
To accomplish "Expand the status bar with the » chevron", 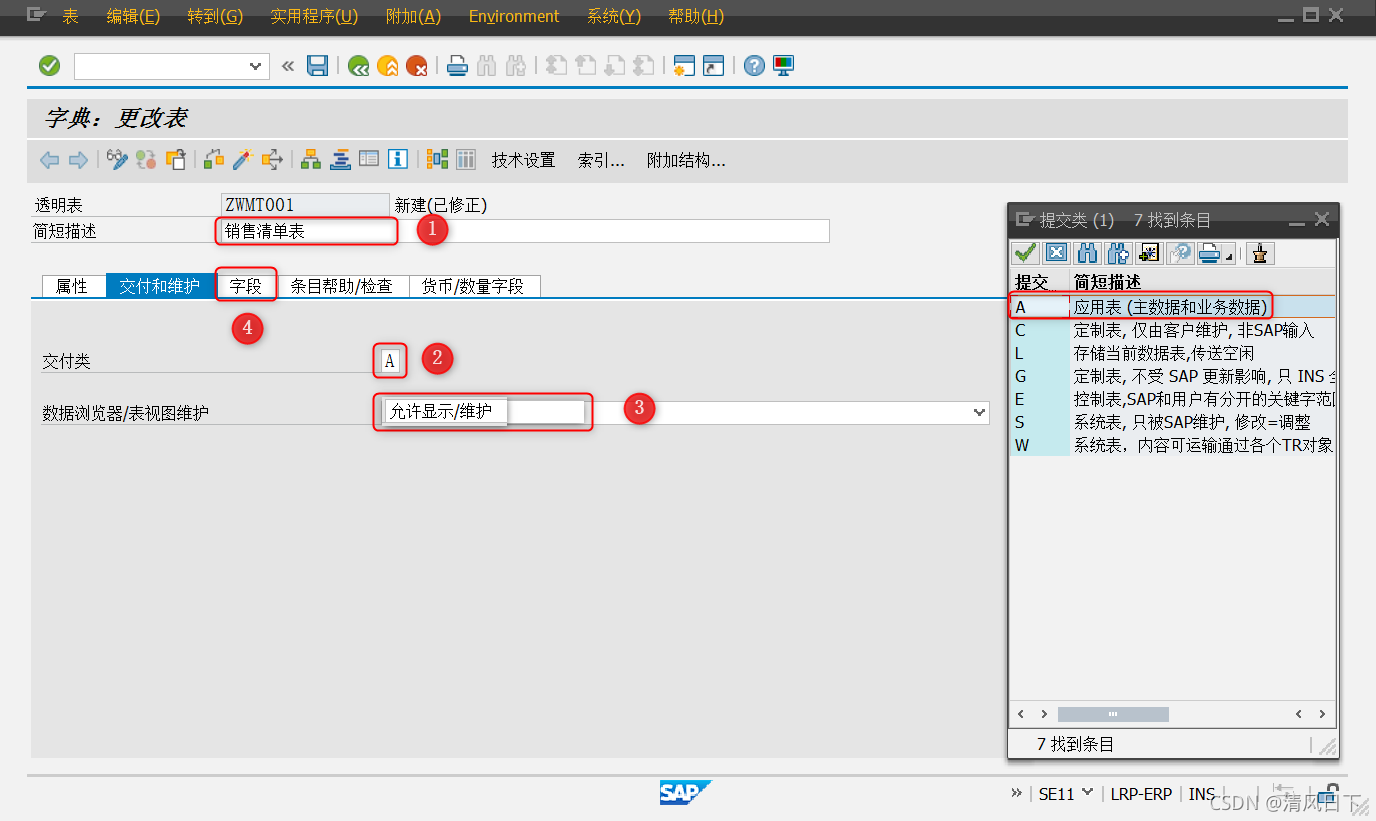I will click(x=1017, y=793).
